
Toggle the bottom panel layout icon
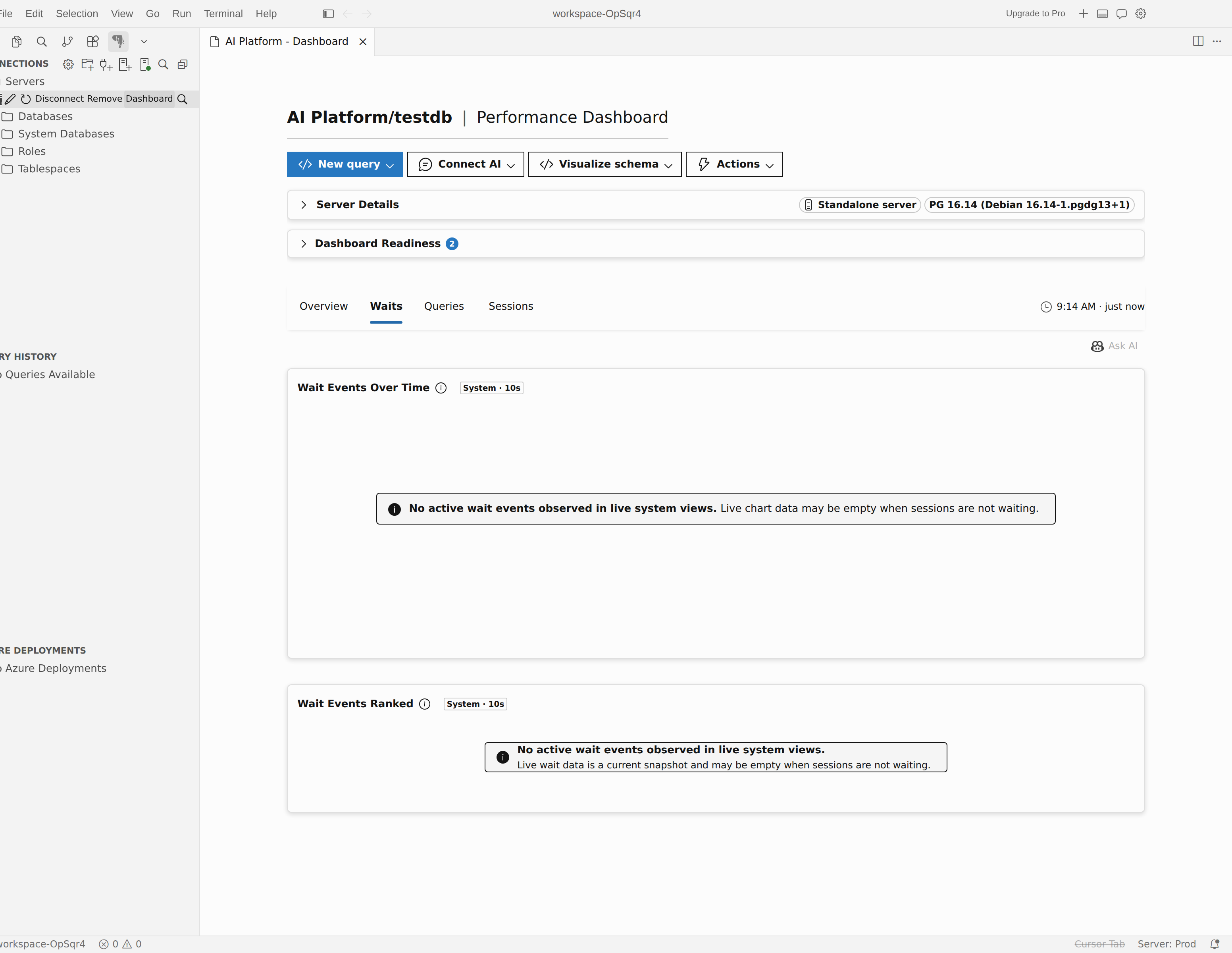1102,14
